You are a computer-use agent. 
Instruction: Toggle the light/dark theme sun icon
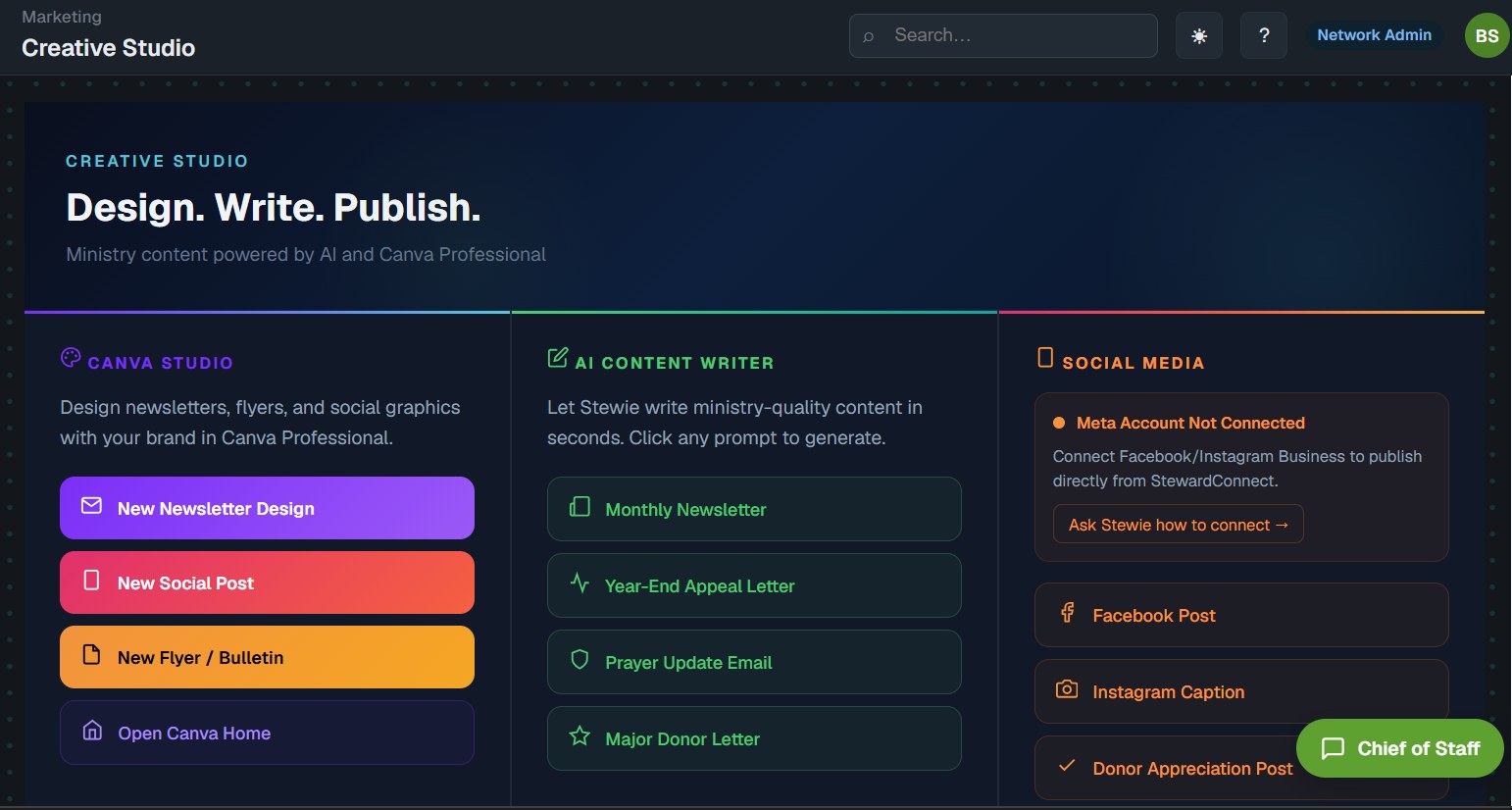[x=1199, y=36]
